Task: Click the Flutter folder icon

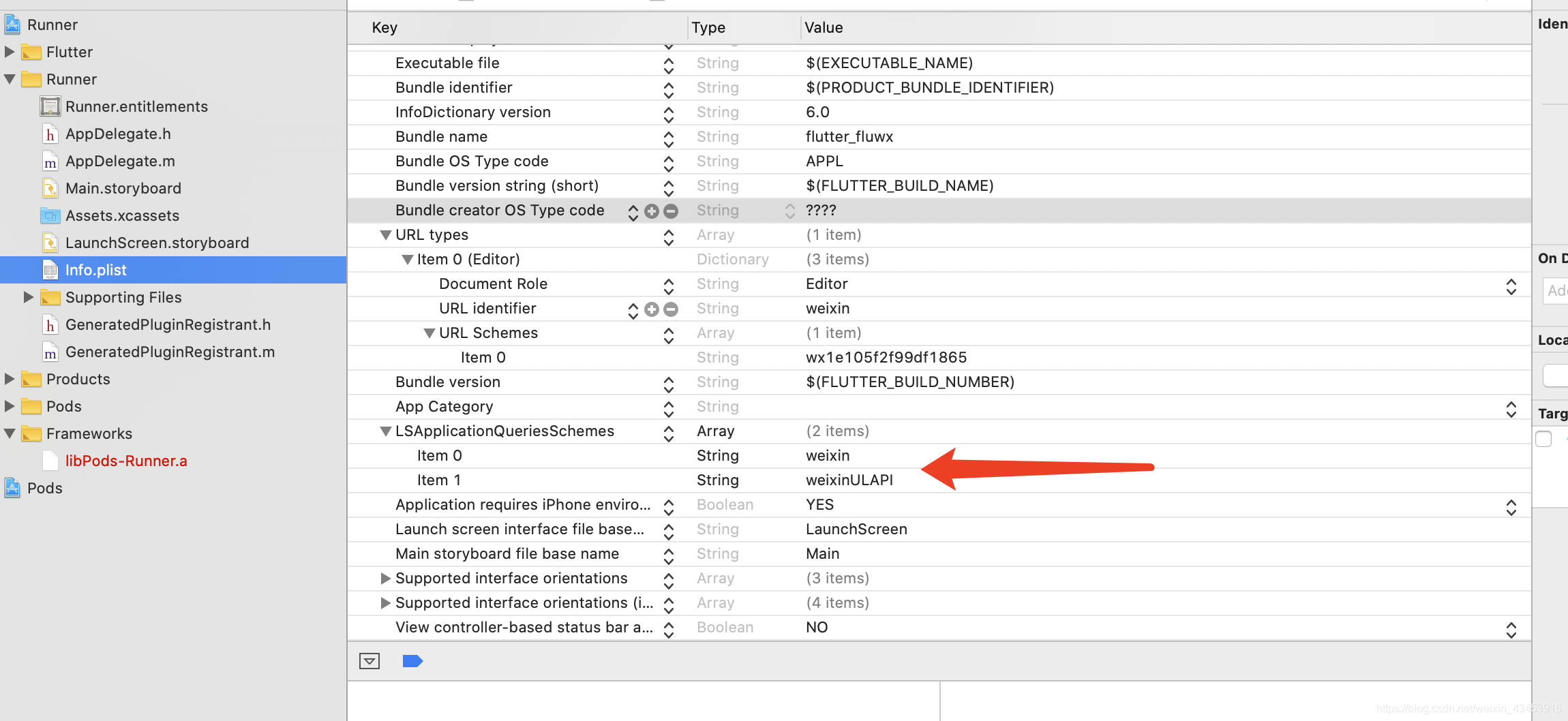Action: pos(31,52)
